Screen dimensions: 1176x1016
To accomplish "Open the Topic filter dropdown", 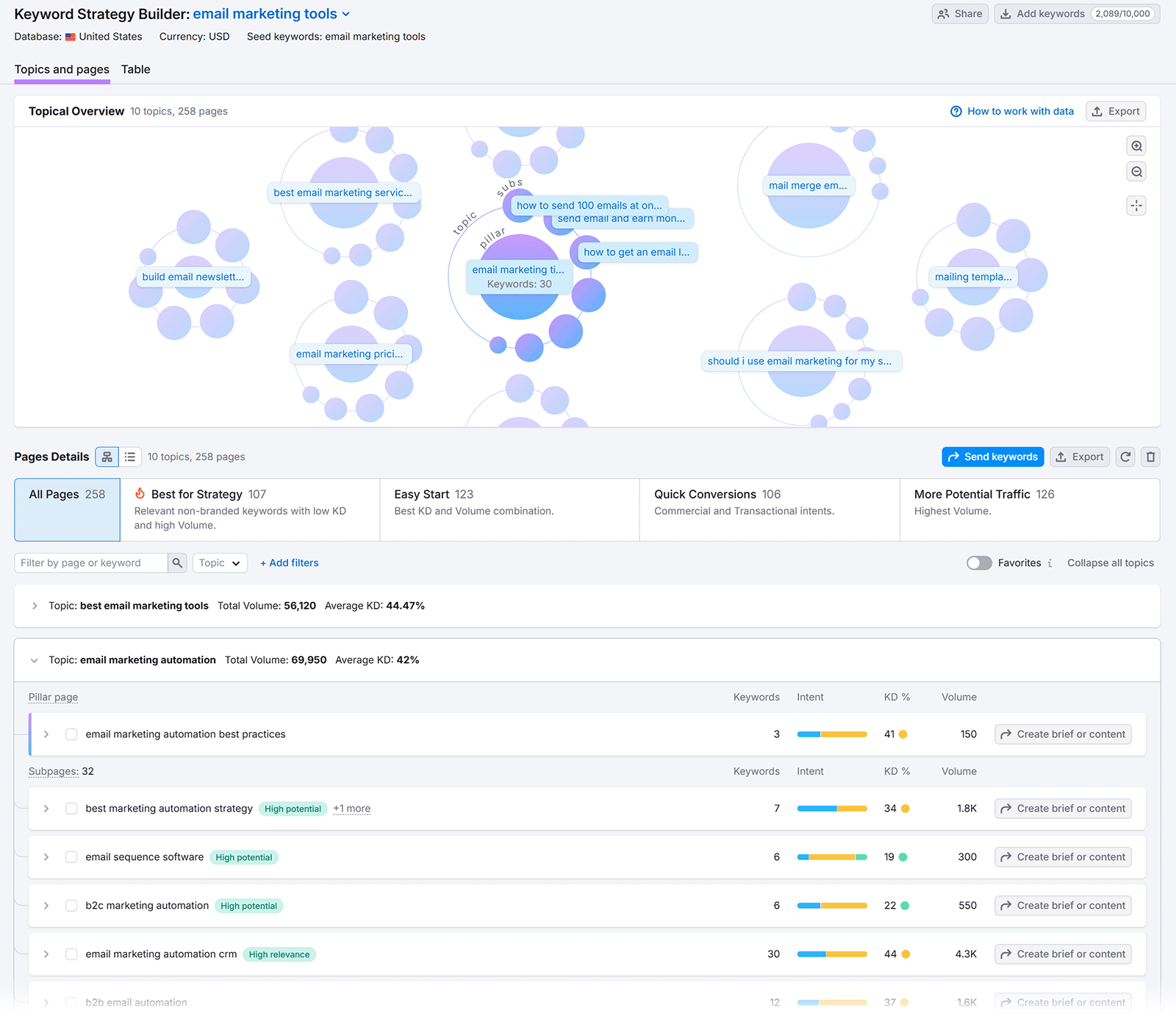I will coord(219,562).
